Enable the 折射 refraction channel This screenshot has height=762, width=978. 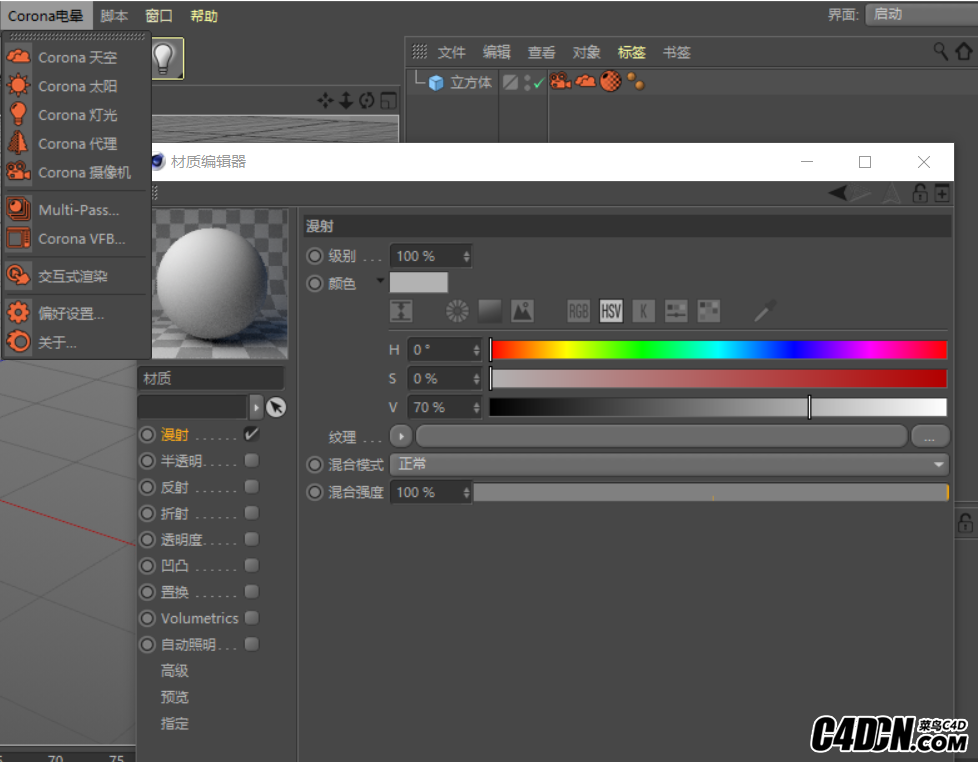[x=251, y=513]
